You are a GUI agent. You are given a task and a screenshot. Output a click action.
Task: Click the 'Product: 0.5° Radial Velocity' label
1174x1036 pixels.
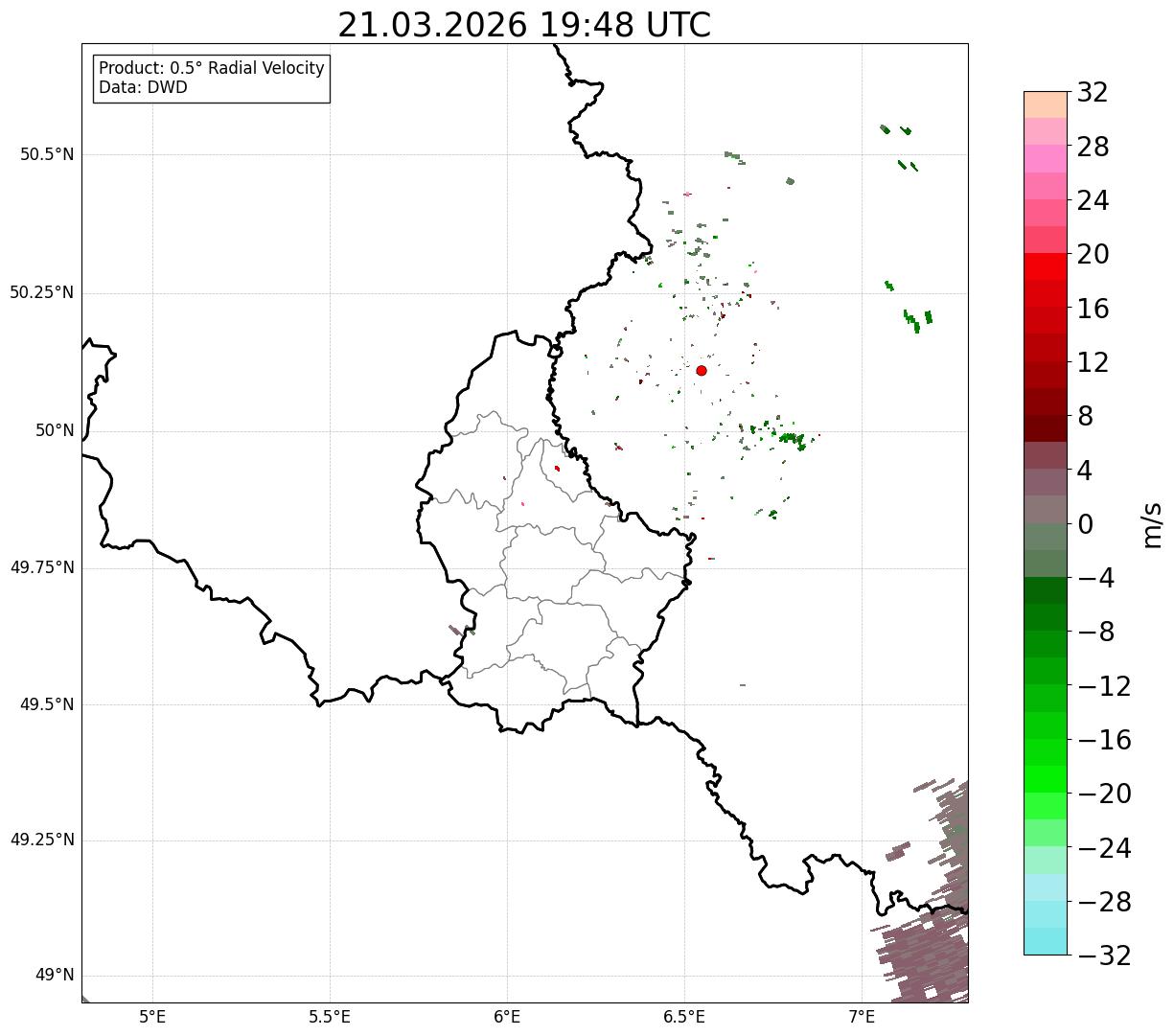pos(212,69)
